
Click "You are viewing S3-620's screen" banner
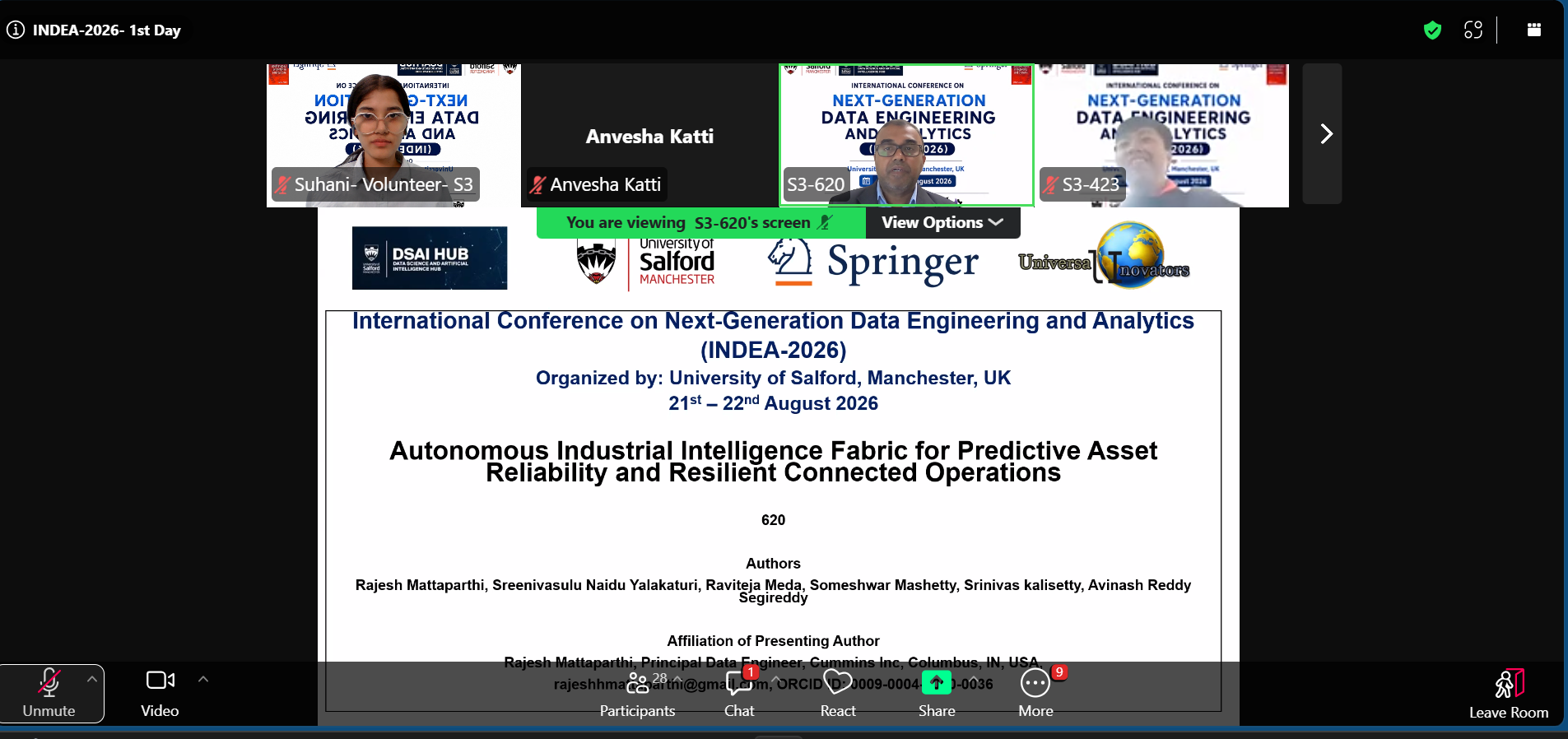(x=701, y=222)
